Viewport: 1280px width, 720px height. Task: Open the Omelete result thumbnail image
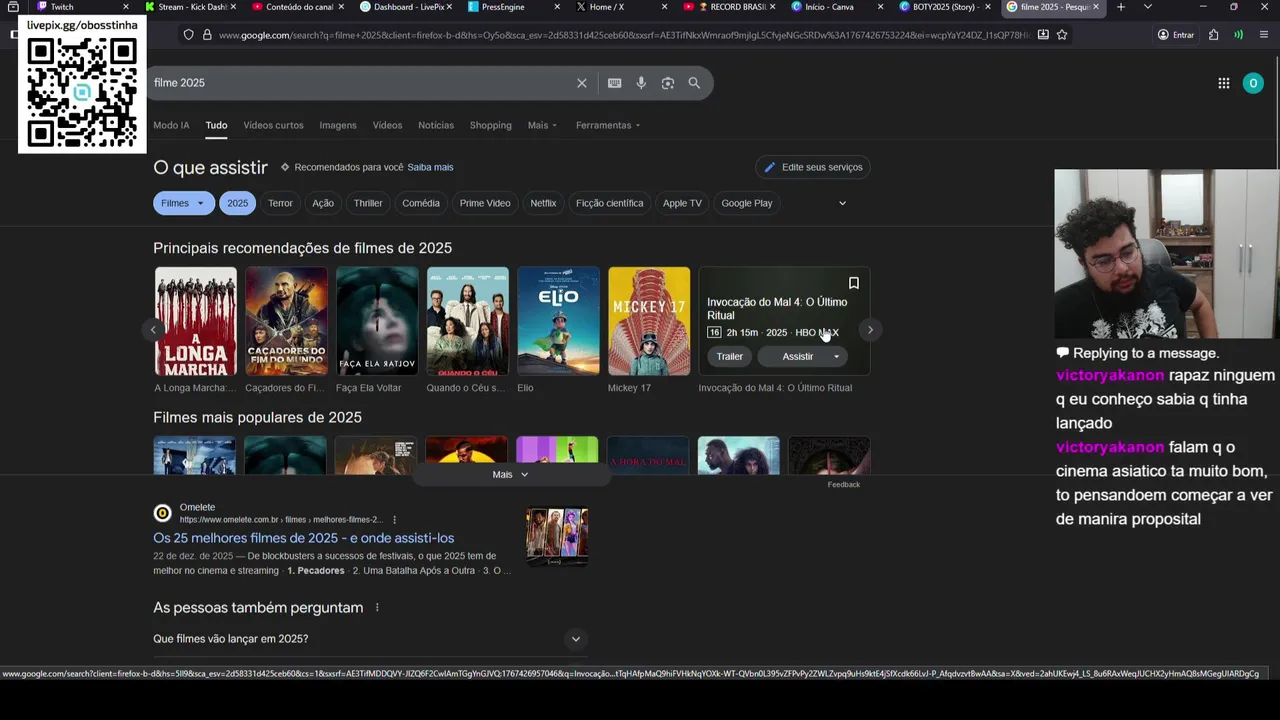(x=557, y=537)
